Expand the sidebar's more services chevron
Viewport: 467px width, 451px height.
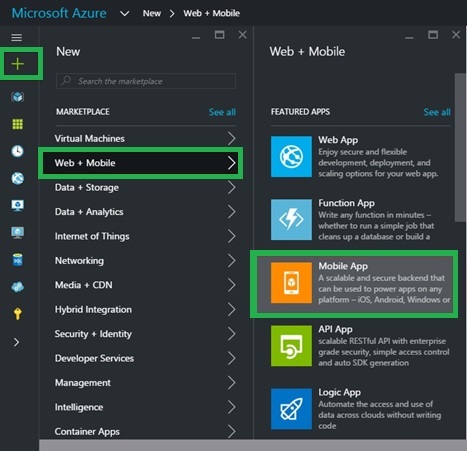tap(17, 342)
